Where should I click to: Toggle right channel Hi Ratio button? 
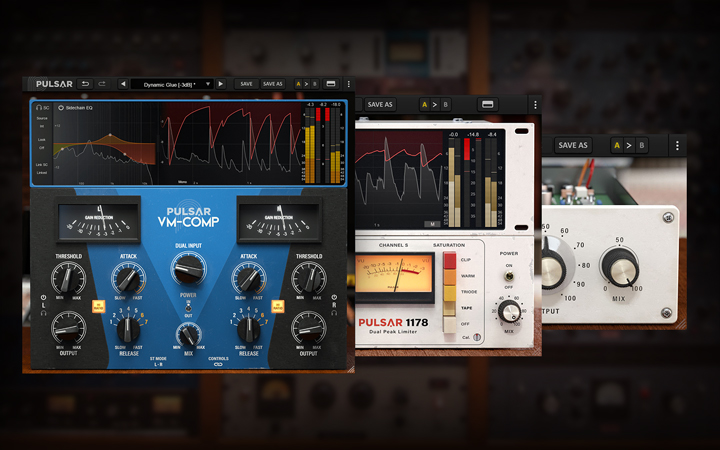tap(278, 306)
